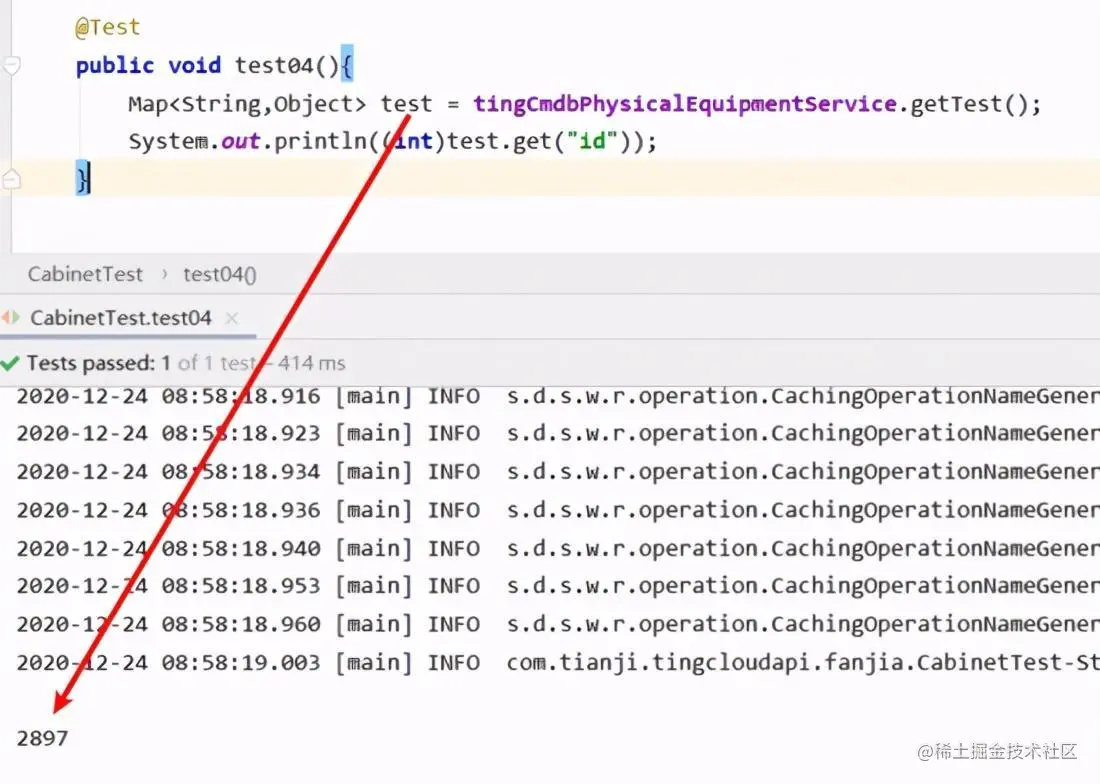Click the log line timestamped 08:58:18.940
The width and height of the screenshot is (1100, 784).
tap(558, 548)
